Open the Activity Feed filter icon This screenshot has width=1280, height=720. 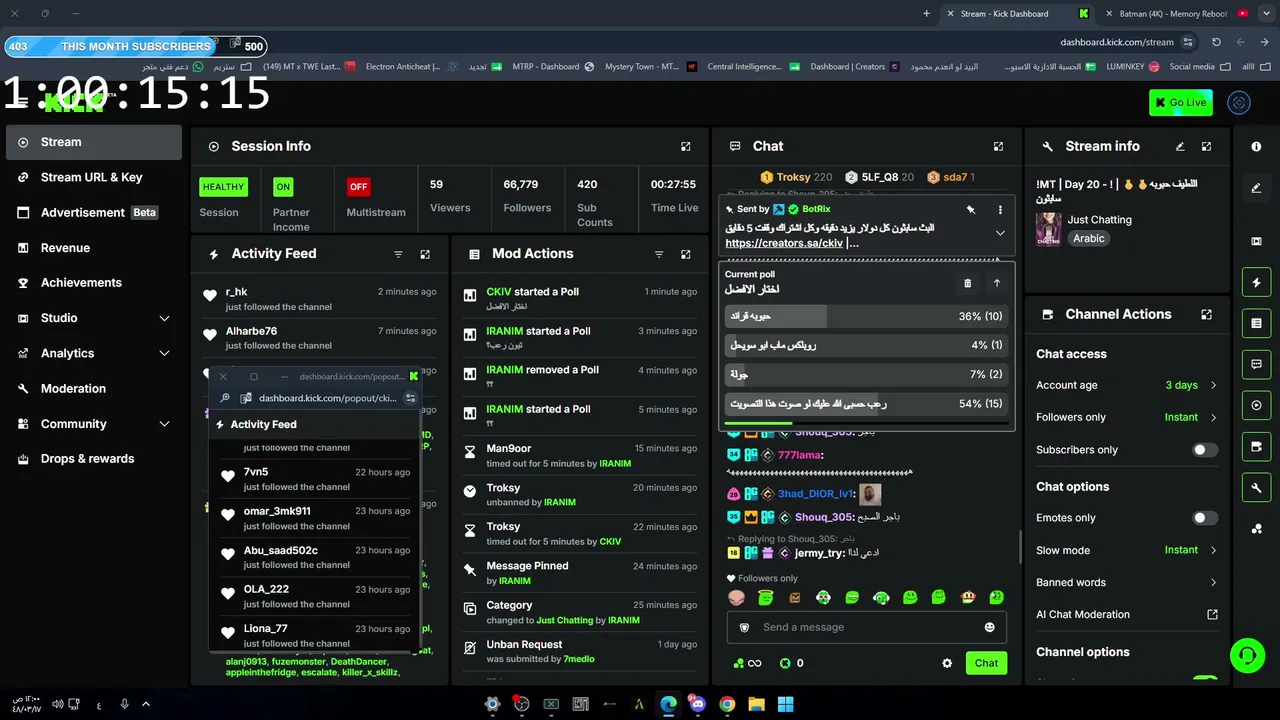coord(398,254)
